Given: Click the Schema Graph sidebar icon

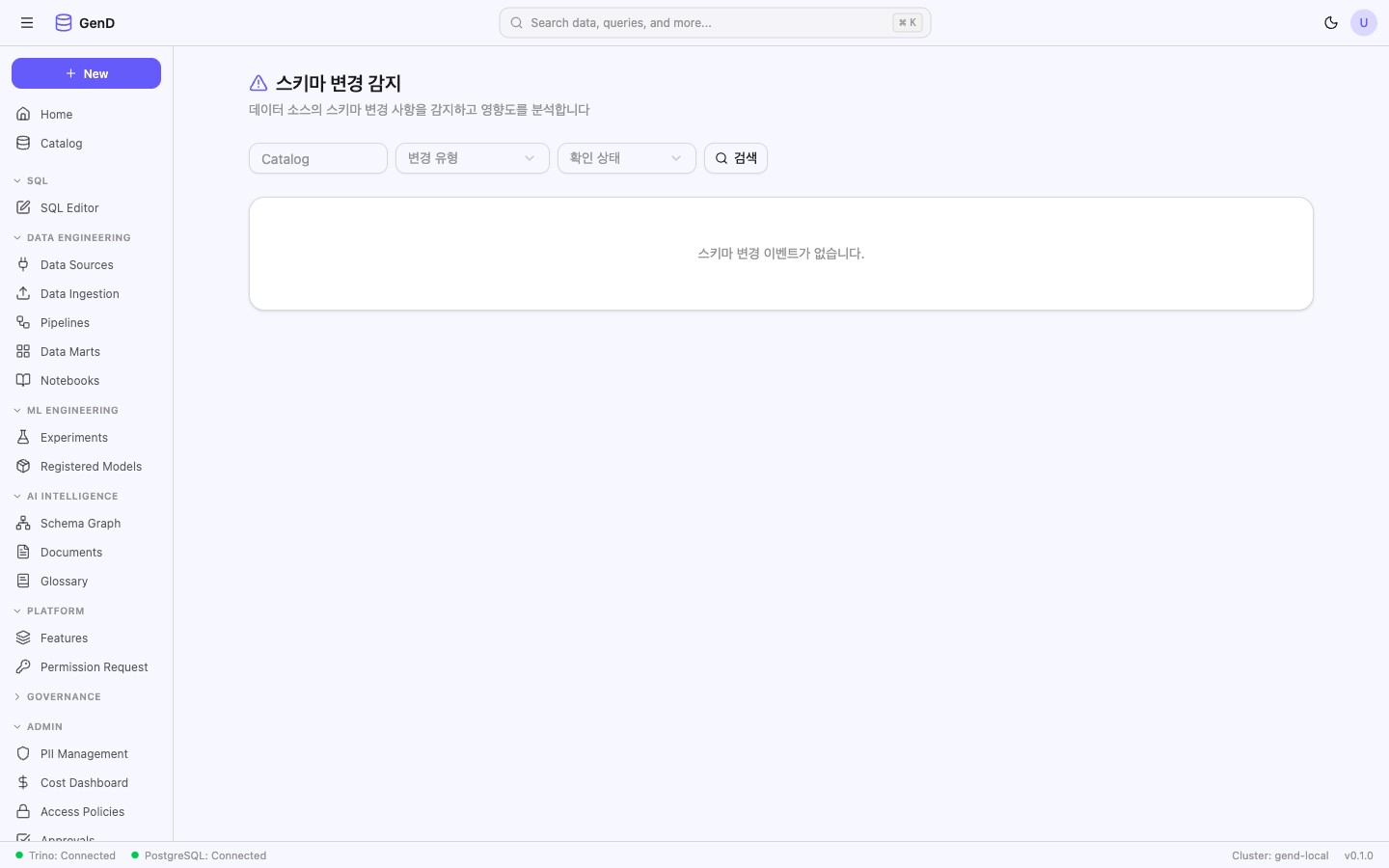Looking at the screenshot, I should (23, 524).
